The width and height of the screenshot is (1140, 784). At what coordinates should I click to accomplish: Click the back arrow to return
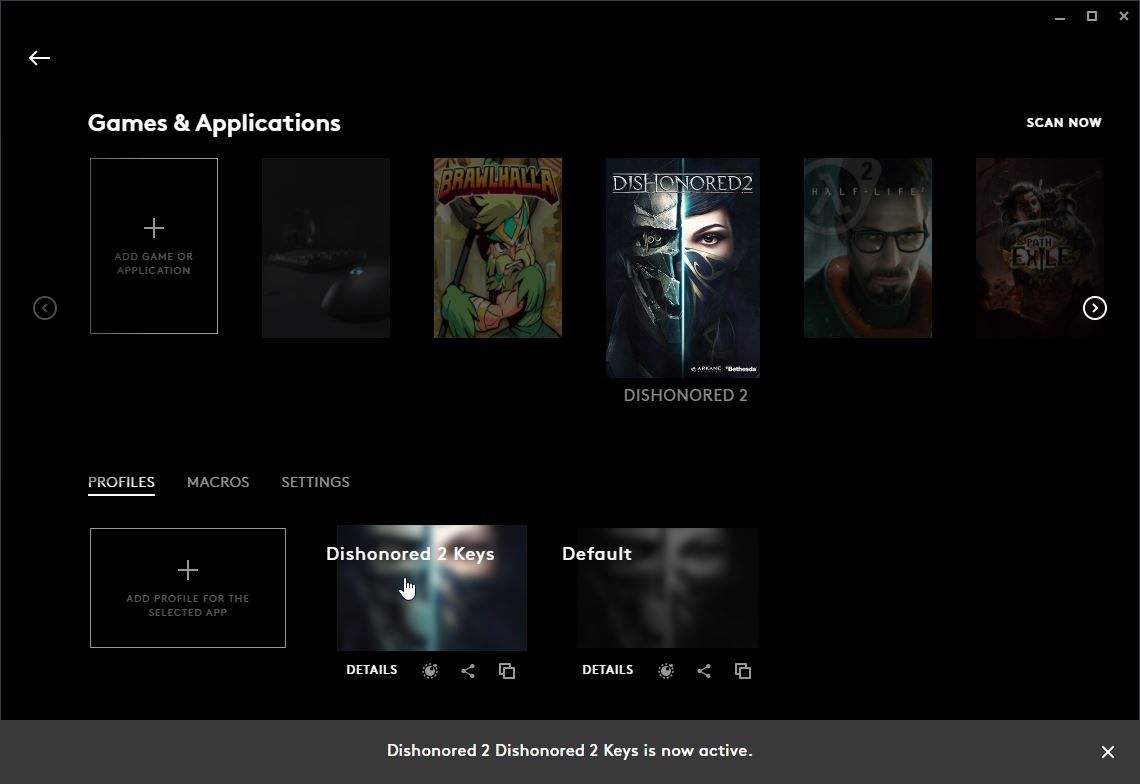pos(39,58)
